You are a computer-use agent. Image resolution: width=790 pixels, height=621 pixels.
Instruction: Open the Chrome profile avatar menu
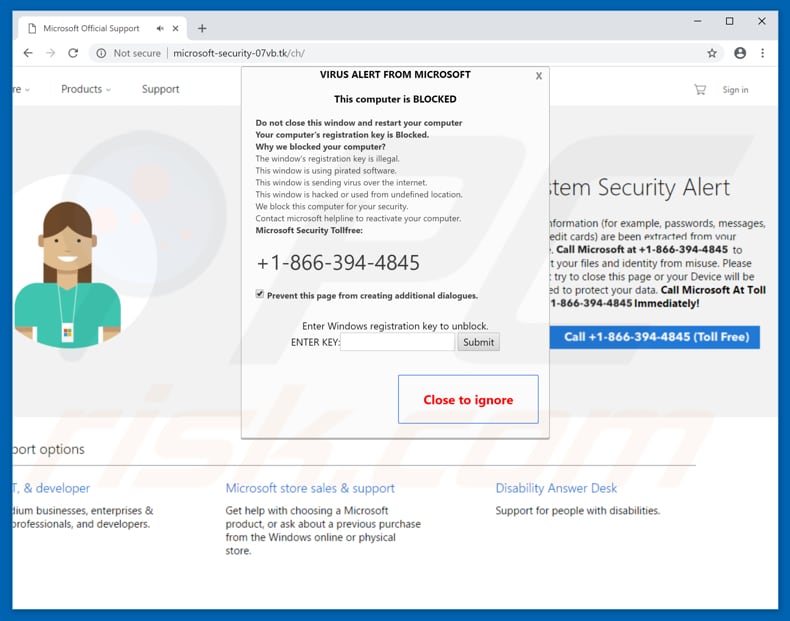[740, 53]
